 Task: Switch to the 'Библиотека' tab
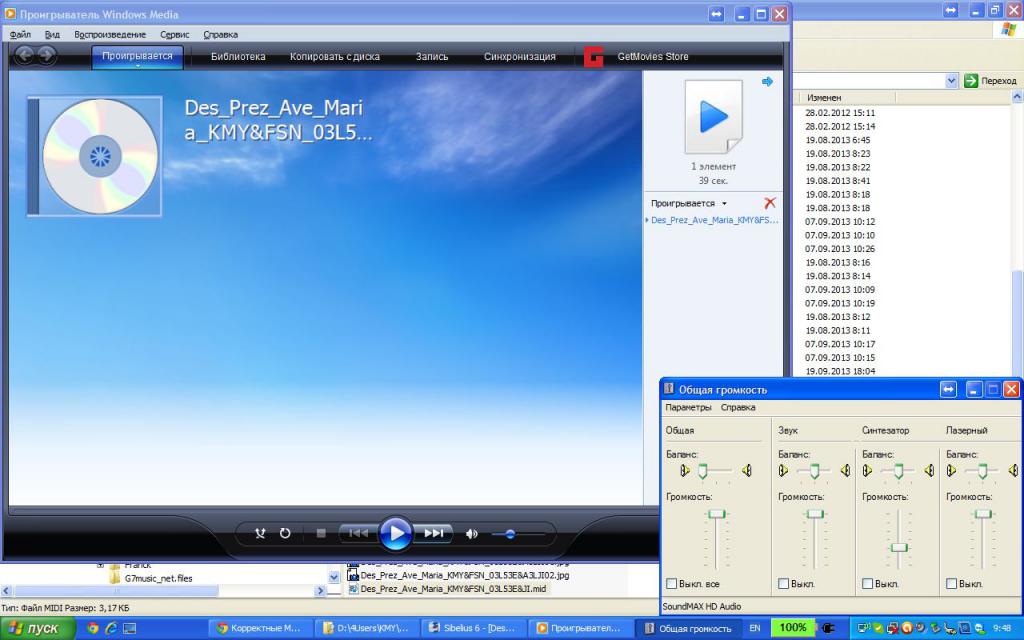238,57
